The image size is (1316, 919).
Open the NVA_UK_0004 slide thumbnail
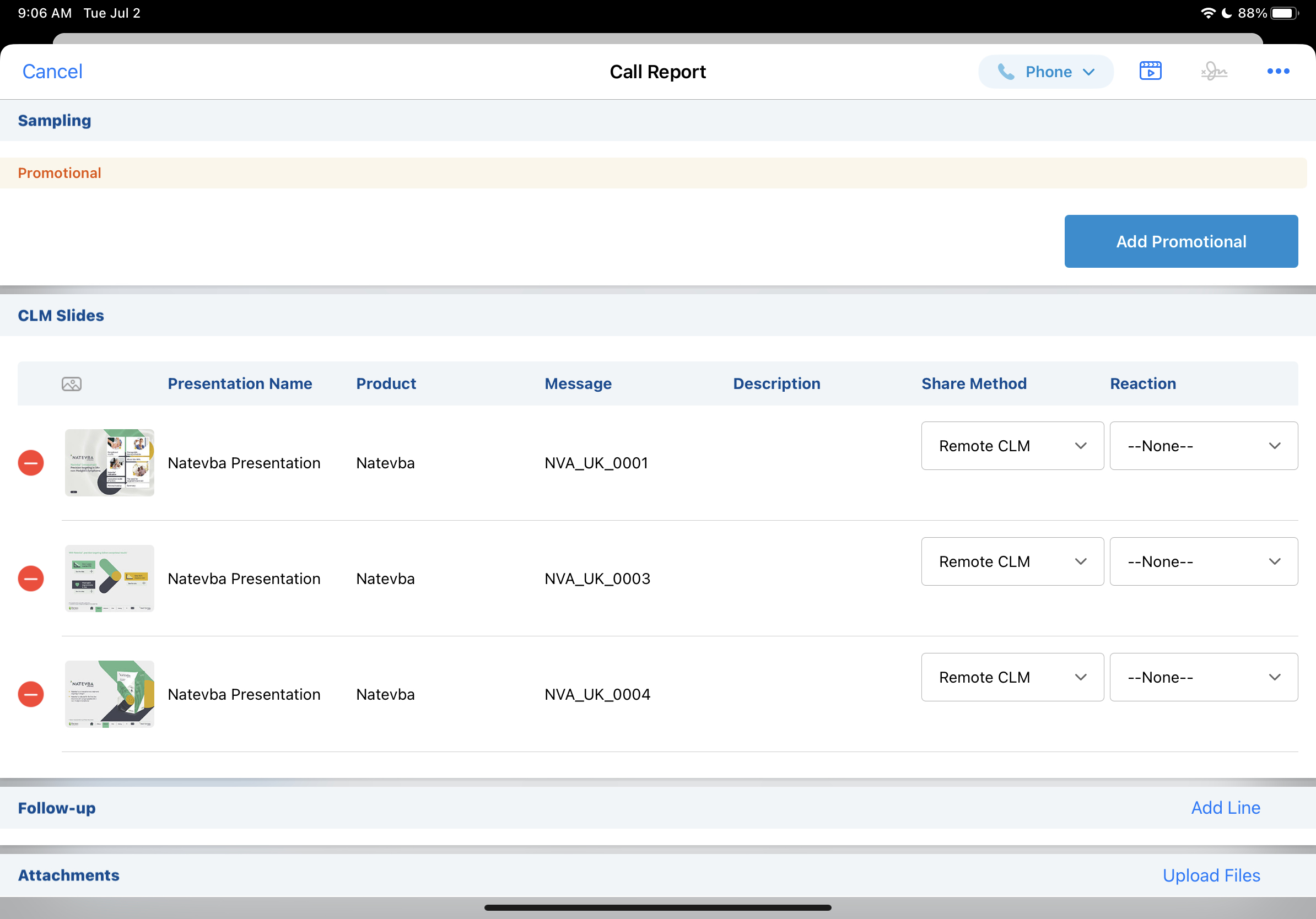(x=110, y=694)
